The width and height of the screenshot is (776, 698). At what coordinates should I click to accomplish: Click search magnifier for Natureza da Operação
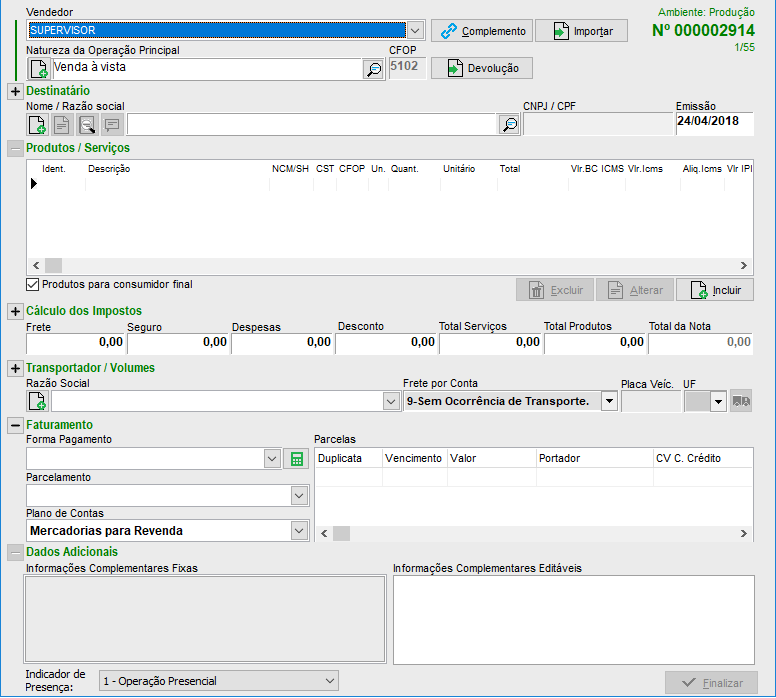[x=373, y=69]
